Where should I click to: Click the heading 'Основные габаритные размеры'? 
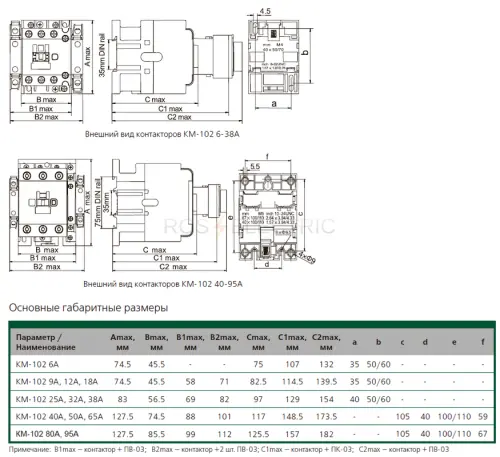[88, 307]
